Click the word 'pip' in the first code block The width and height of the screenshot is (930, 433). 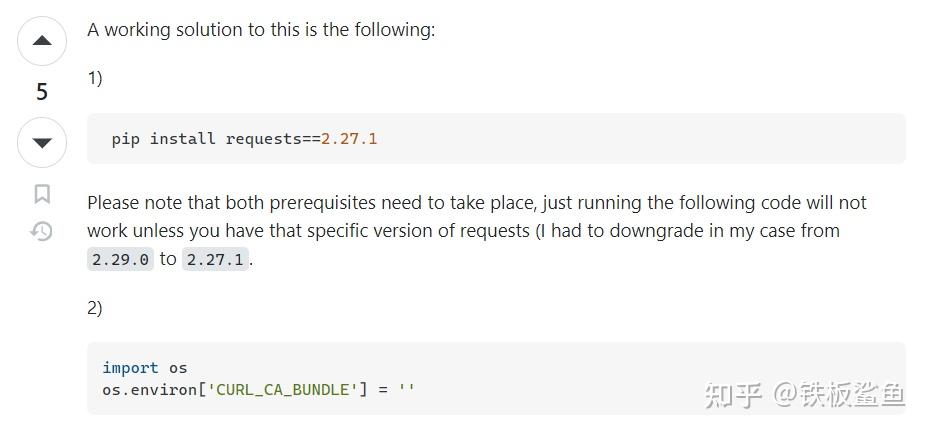(x=126, y=139)
